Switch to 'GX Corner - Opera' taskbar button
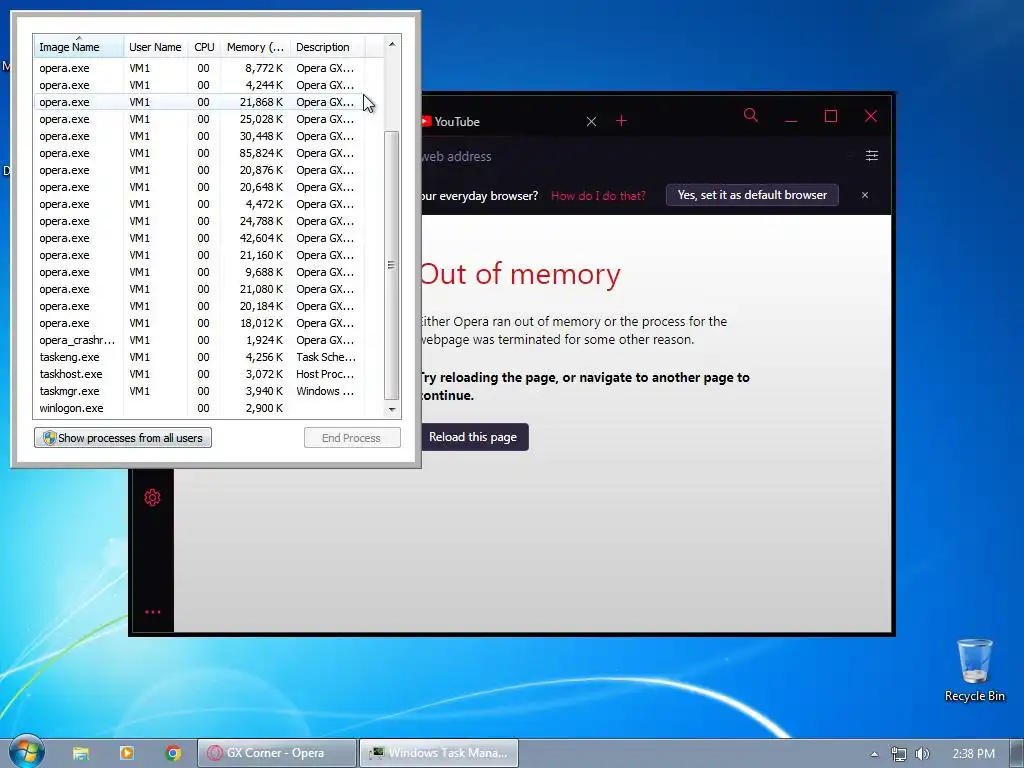The width and height of the screenshot is (1024, 768). click(x=277, y=753)
